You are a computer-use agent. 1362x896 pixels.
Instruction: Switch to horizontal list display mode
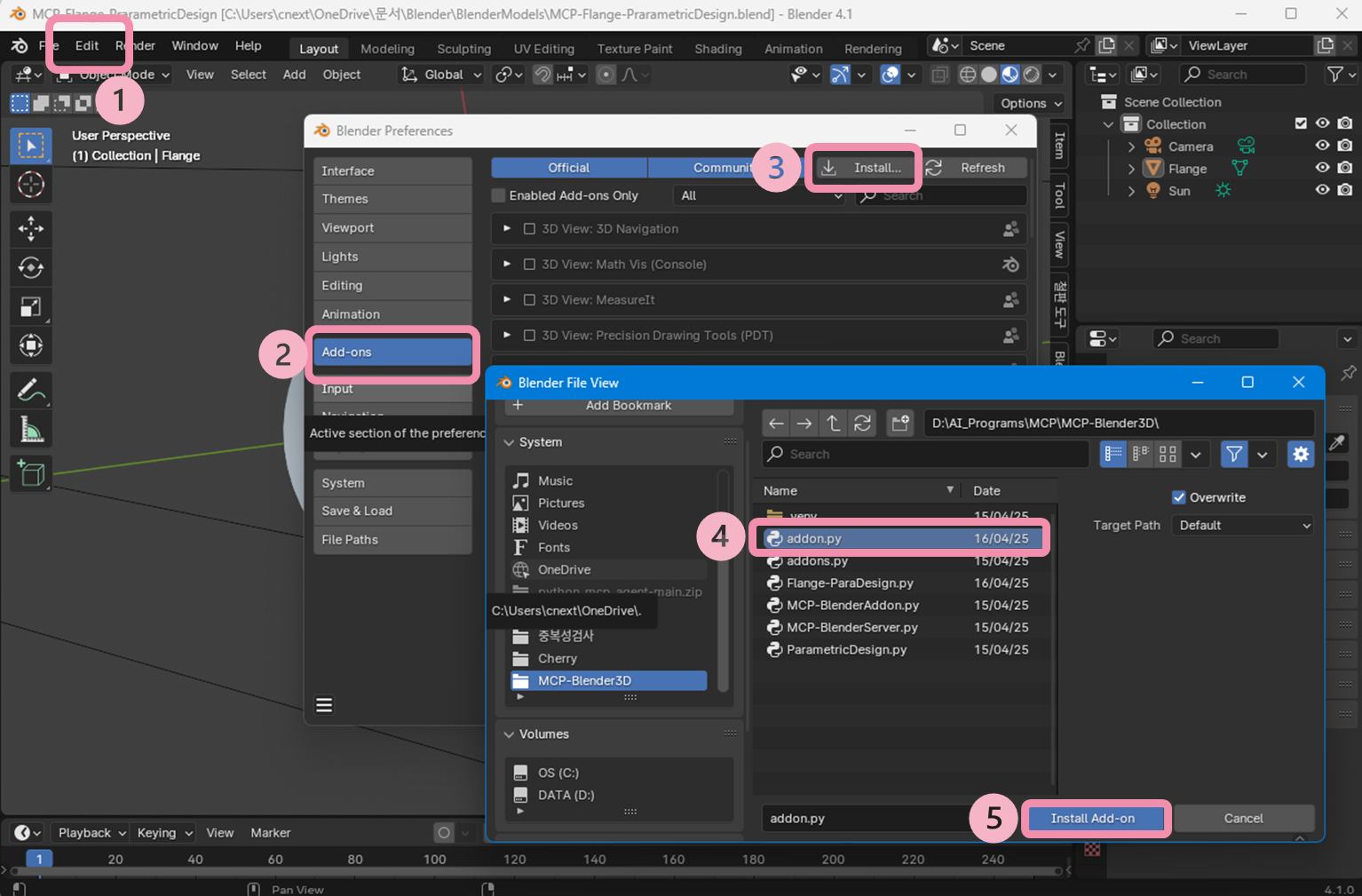[x=1140, y=454]
